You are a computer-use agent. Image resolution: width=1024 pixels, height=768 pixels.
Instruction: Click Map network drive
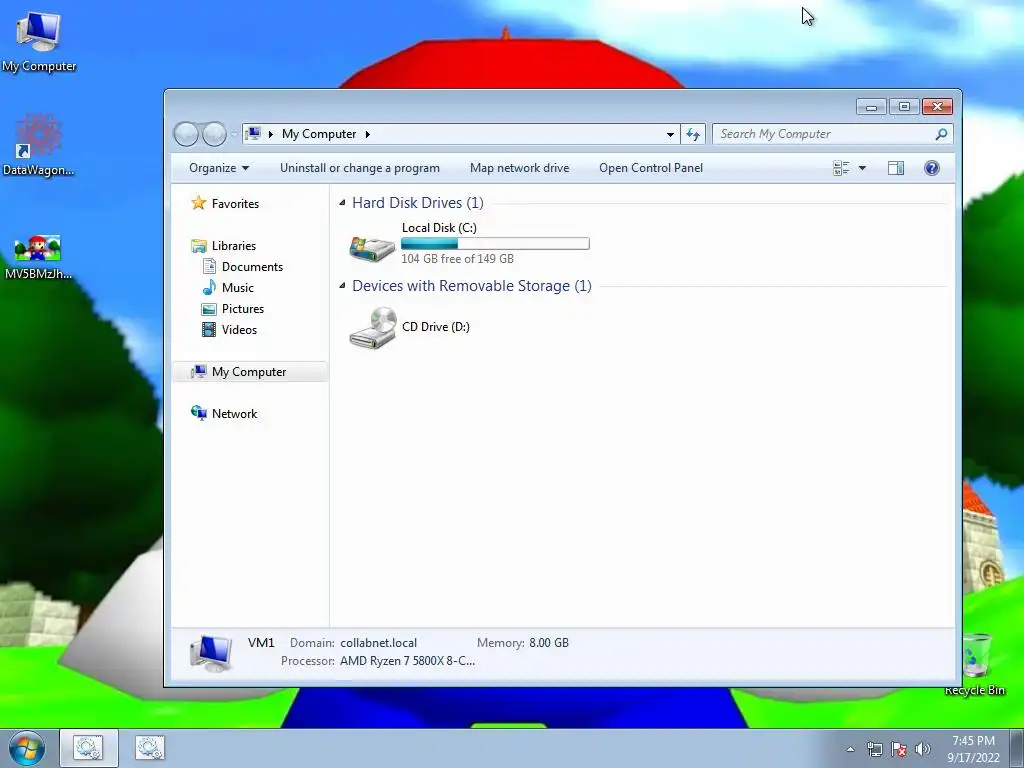pos(519,168)
